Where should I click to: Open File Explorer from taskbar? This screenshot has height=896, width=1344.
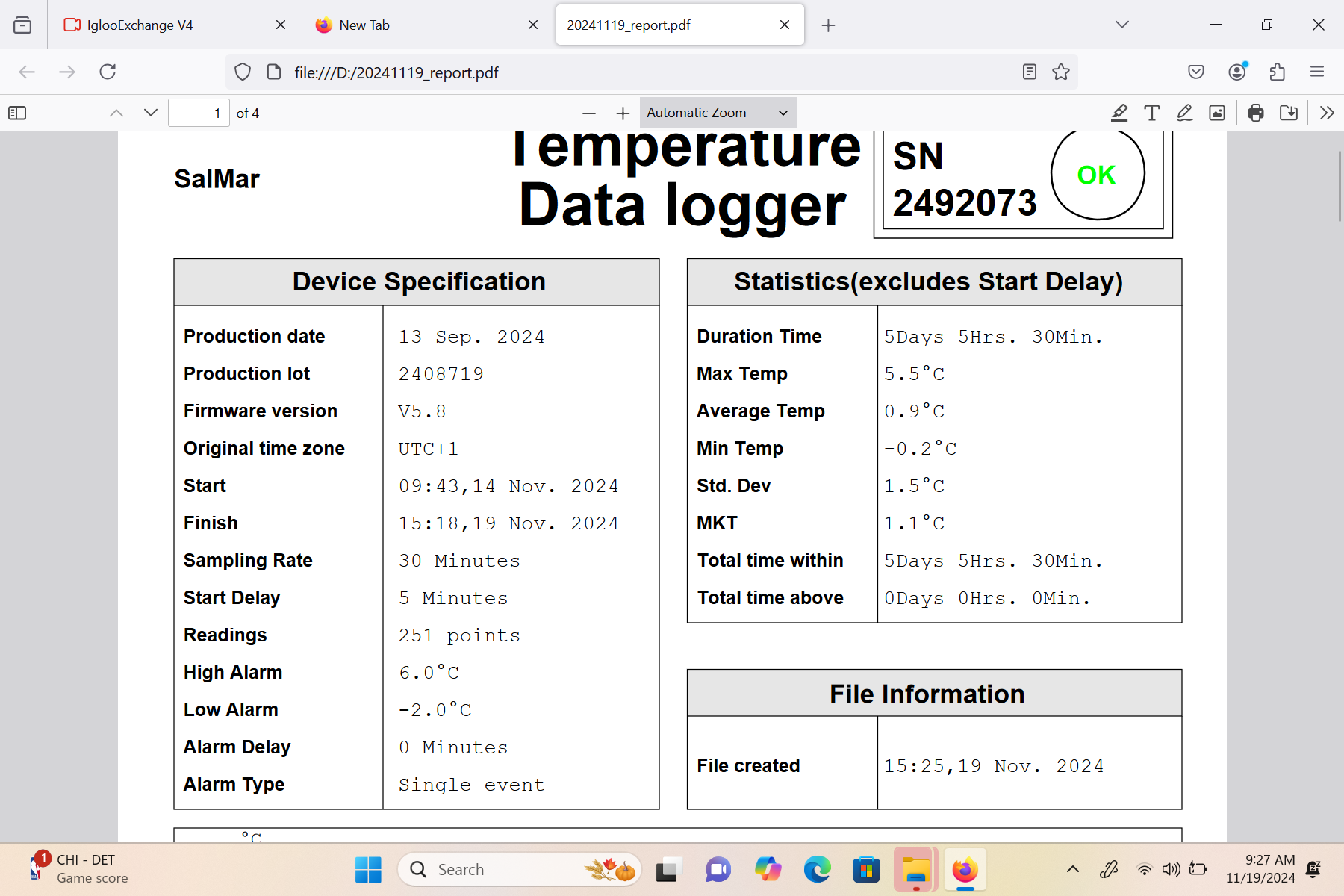(x=915, y=870)
